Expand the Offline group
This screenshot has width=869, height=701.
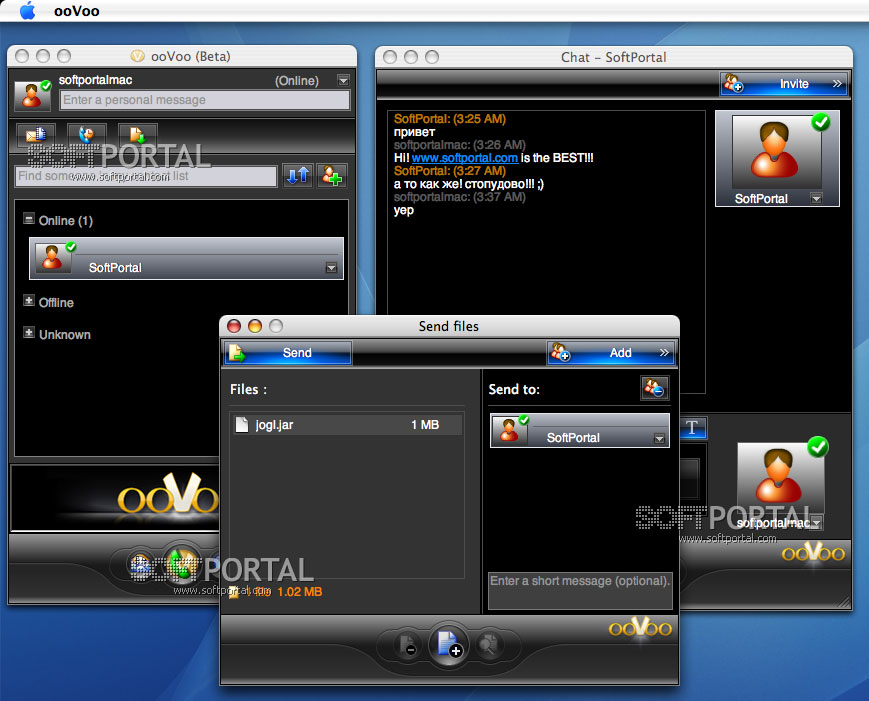pyautogui.click(x=29, y=300)
